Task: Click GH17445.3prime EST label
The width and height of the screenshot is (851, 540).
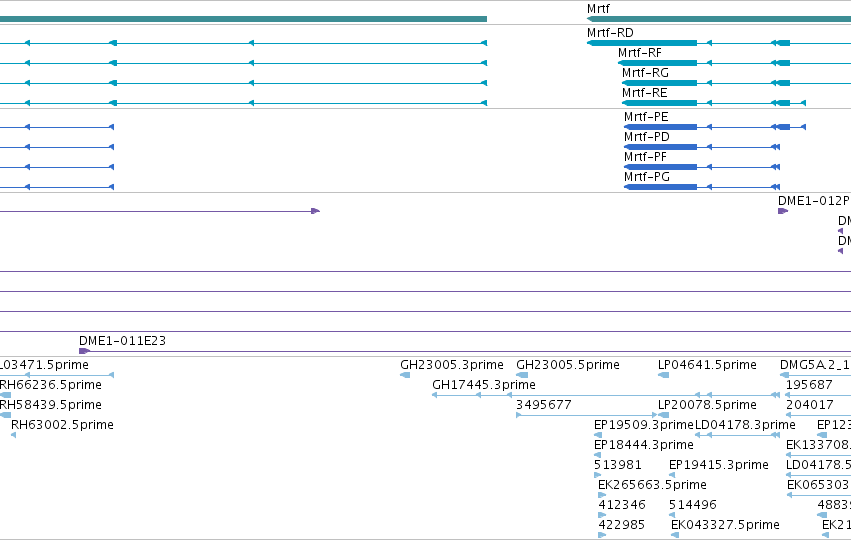Action: (x=484, y=385)
